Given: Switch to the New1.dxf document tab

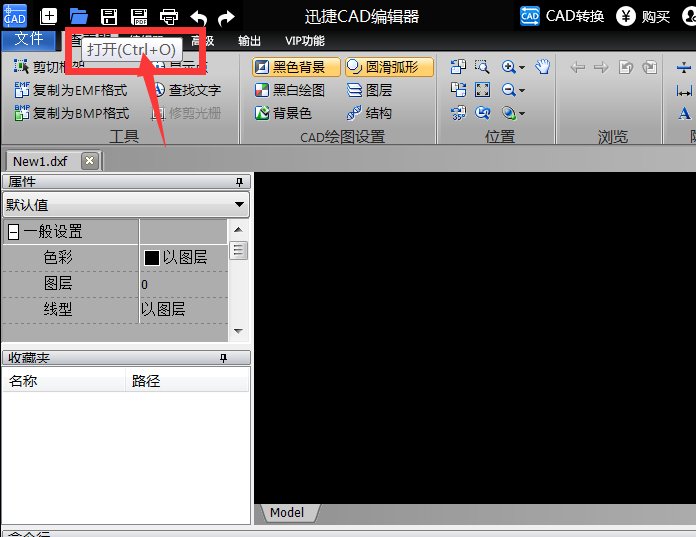Looking at the screenshot, I should (40, 161).
